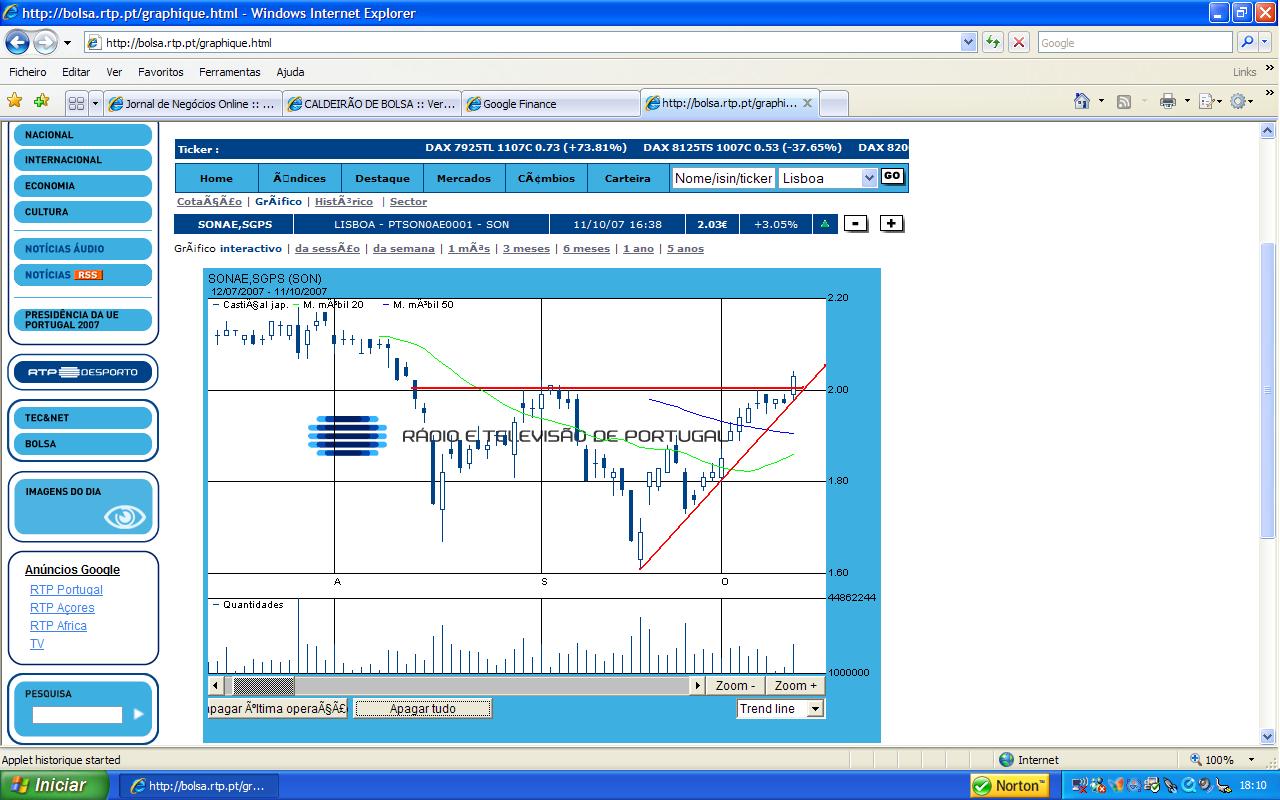This screenshot has width=1280, height=800.
Task: Open the Ficheiro menu
Action: click(28, 72)
